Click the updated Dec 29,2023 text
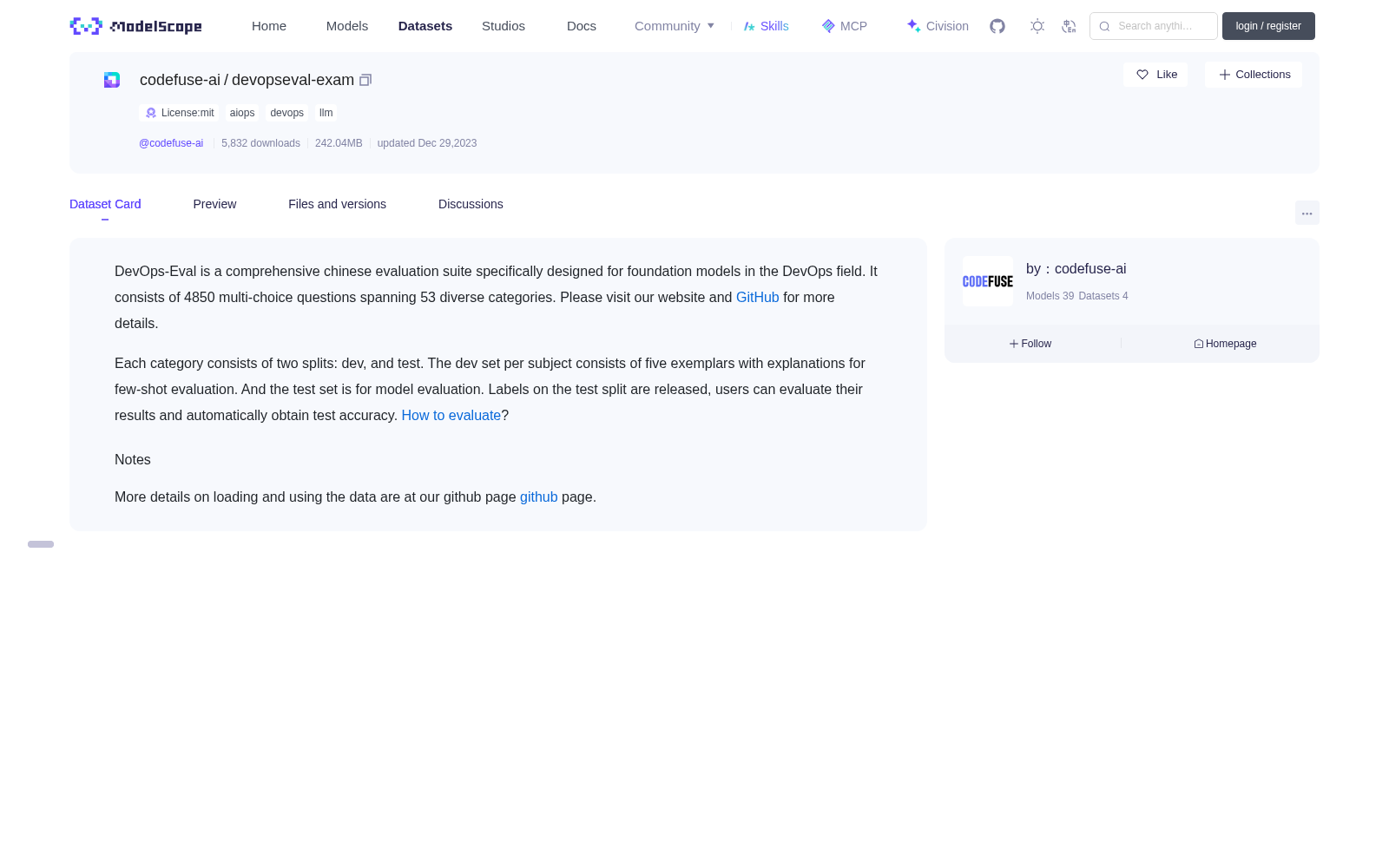This screenshot has width=1389, height=868. (427, 143)
